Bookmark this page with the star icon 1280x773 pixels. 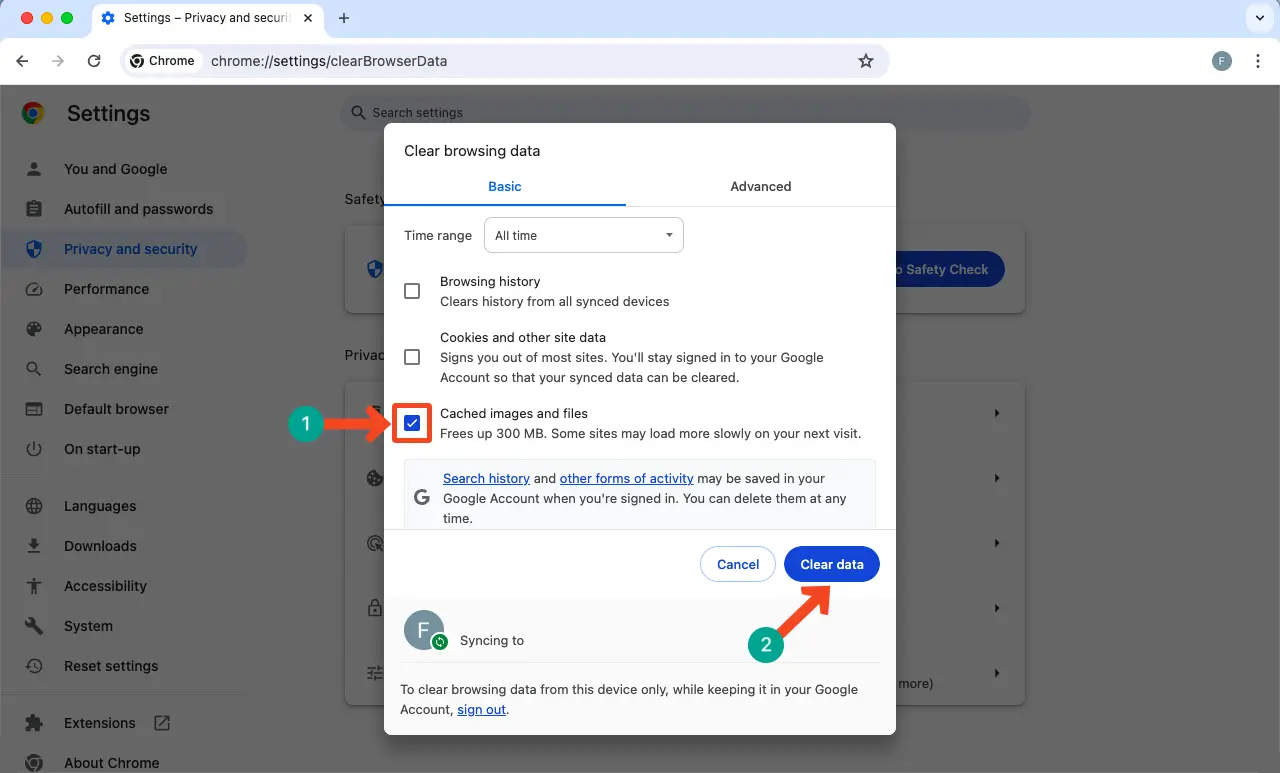click(866, 61)
